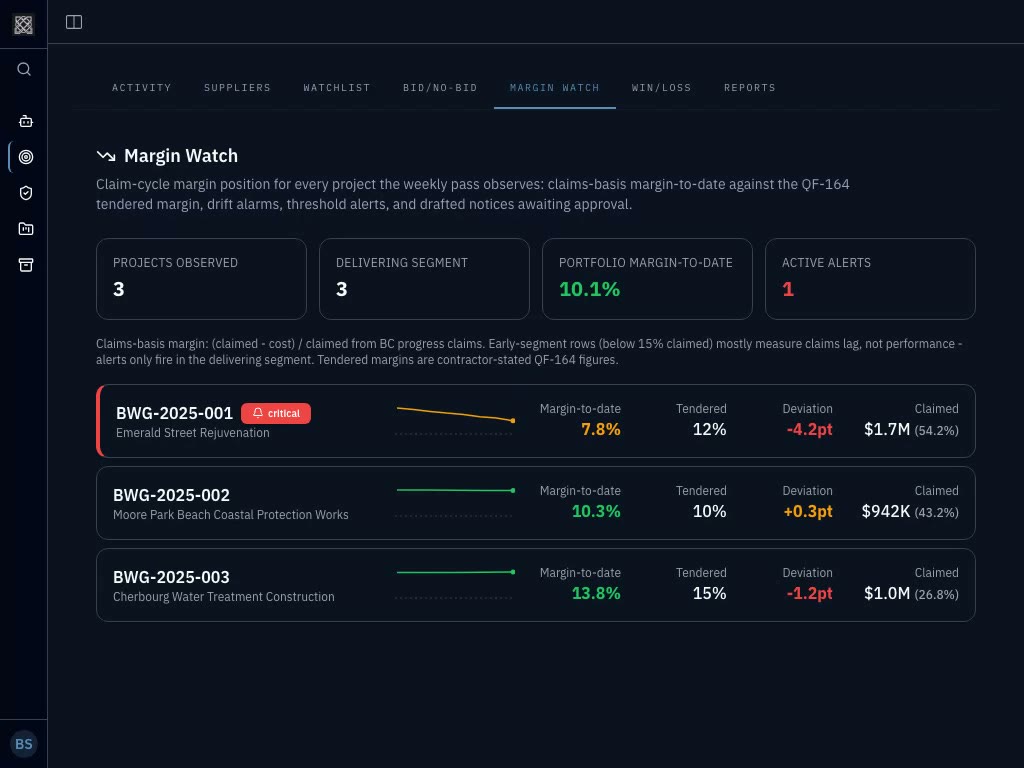
Task: Click the $1.7M (54.2%) claimed value
Action: (911, 430)
